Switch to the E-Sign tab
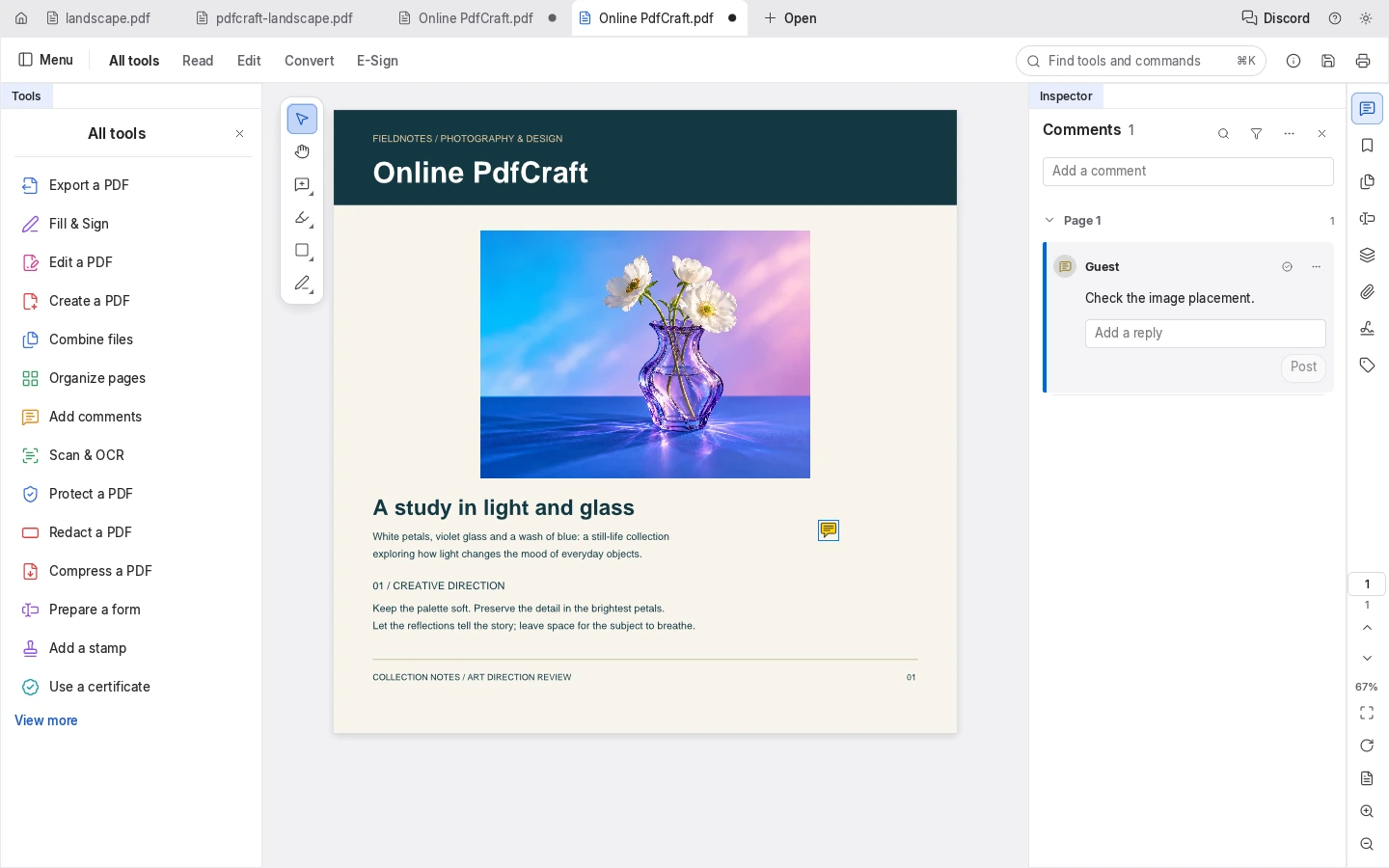Screen dimensions: 1389x868 377,61
